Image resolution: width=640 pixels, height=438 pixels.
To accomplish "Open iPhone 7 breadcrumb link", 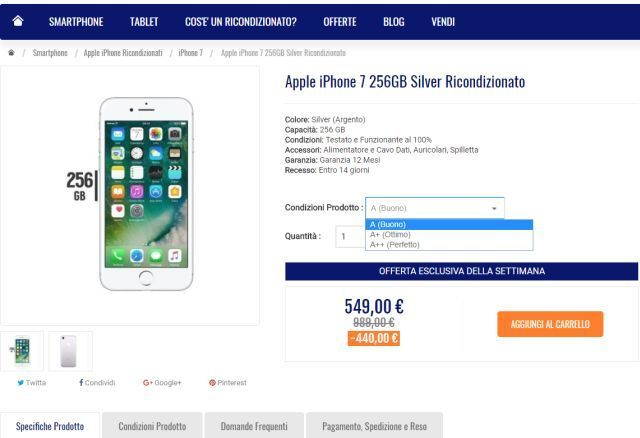I will click(191, 53).
